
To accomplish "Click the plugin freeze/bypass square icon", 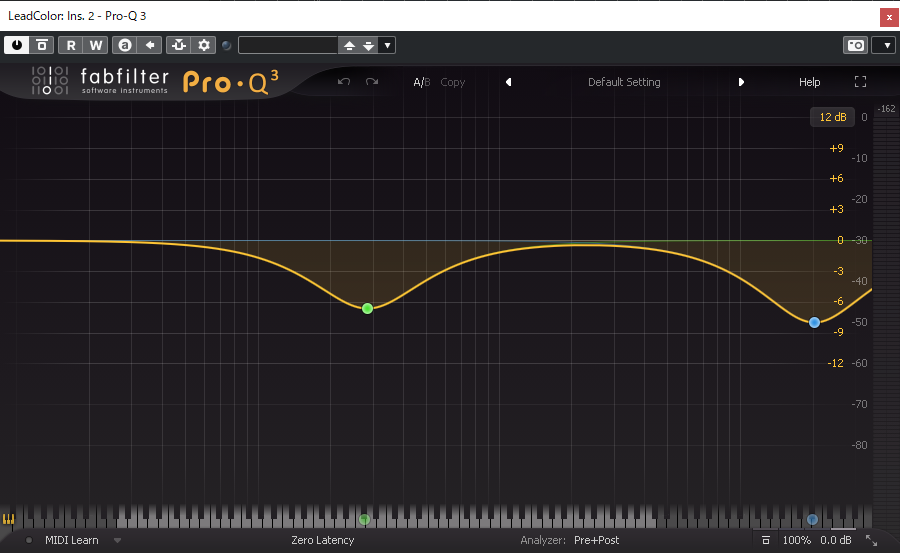I will pos(42,45).
